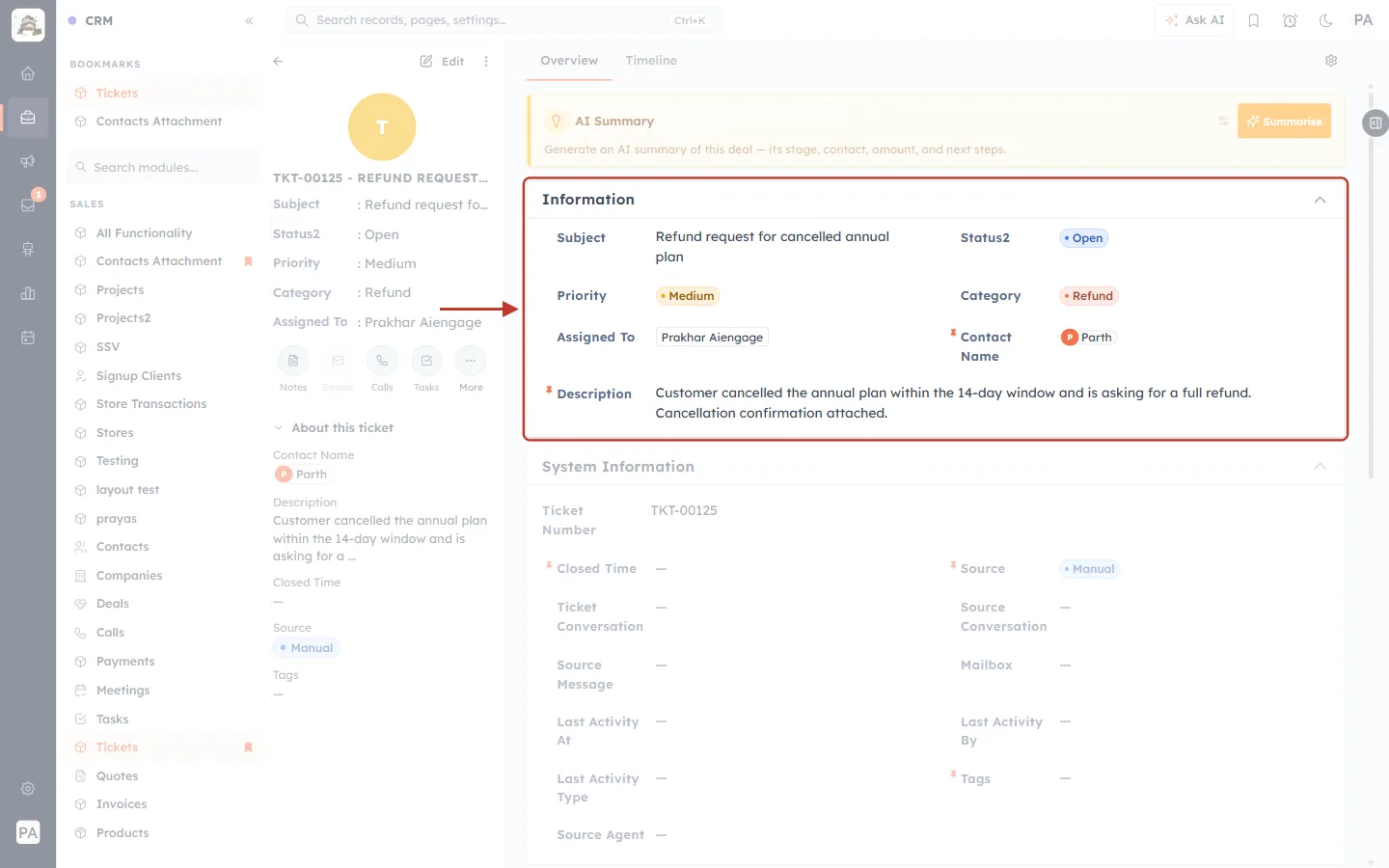Open the AI Summary options icon
The image size is (1389, 868).
click(x=1223, y=122)
